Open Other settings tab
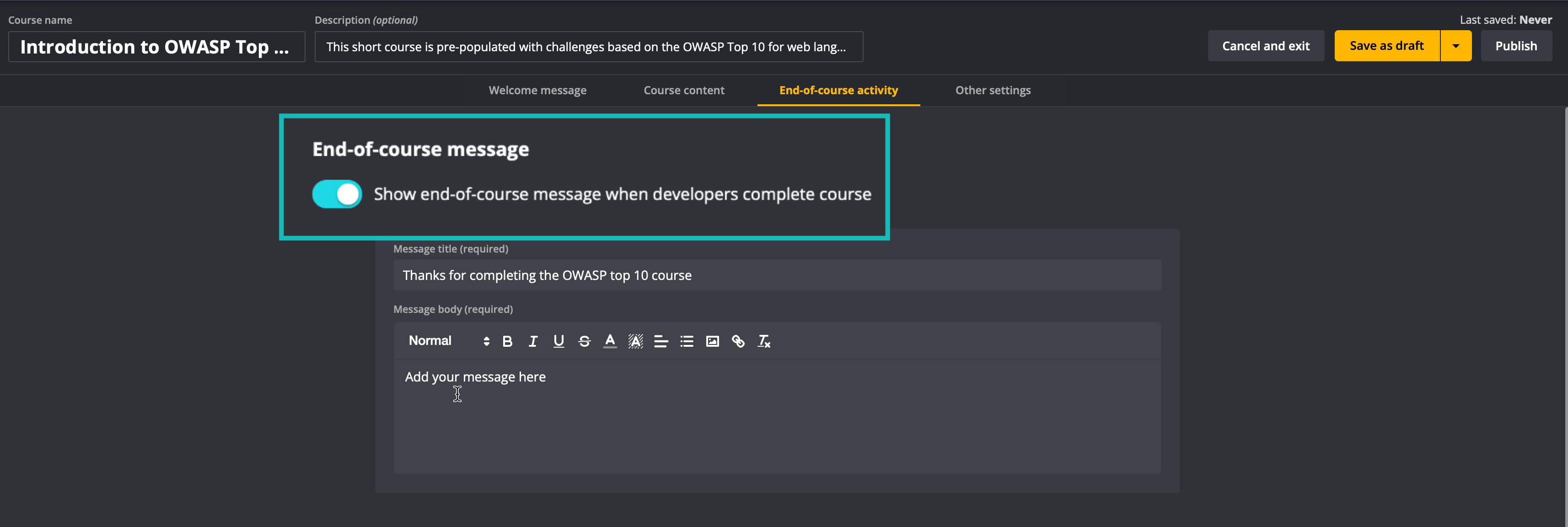The height and width of the screenshot is (527, 1568). [x=993, y=90]
